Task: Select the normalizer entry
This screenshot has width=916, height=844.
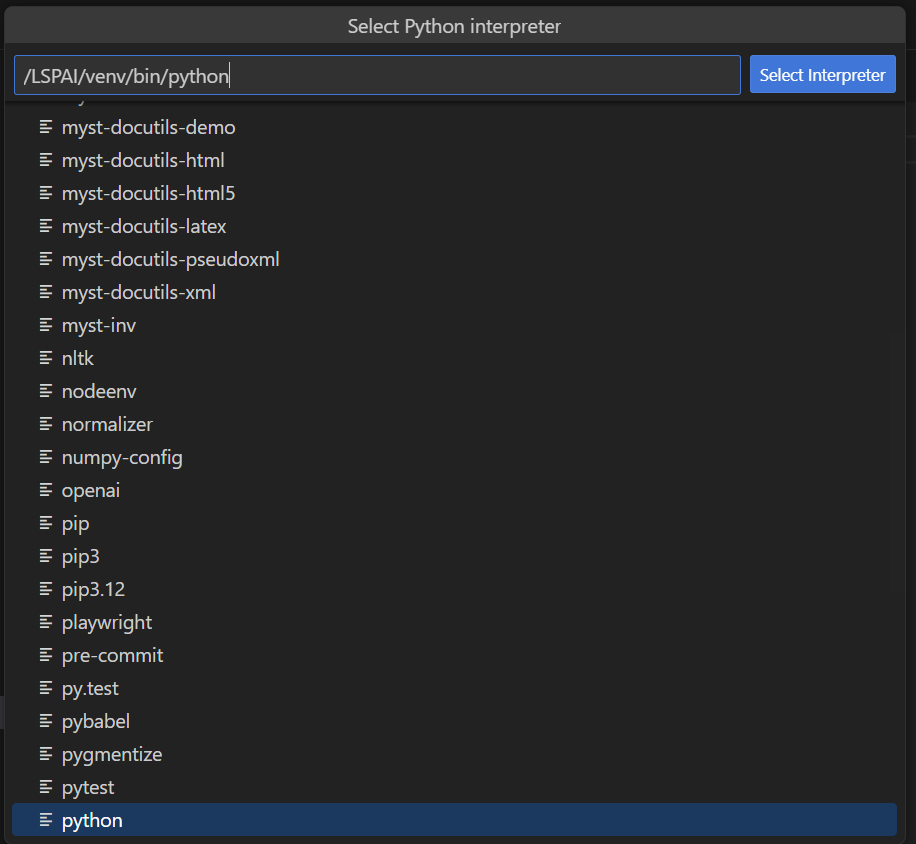Action: point(107,424)
